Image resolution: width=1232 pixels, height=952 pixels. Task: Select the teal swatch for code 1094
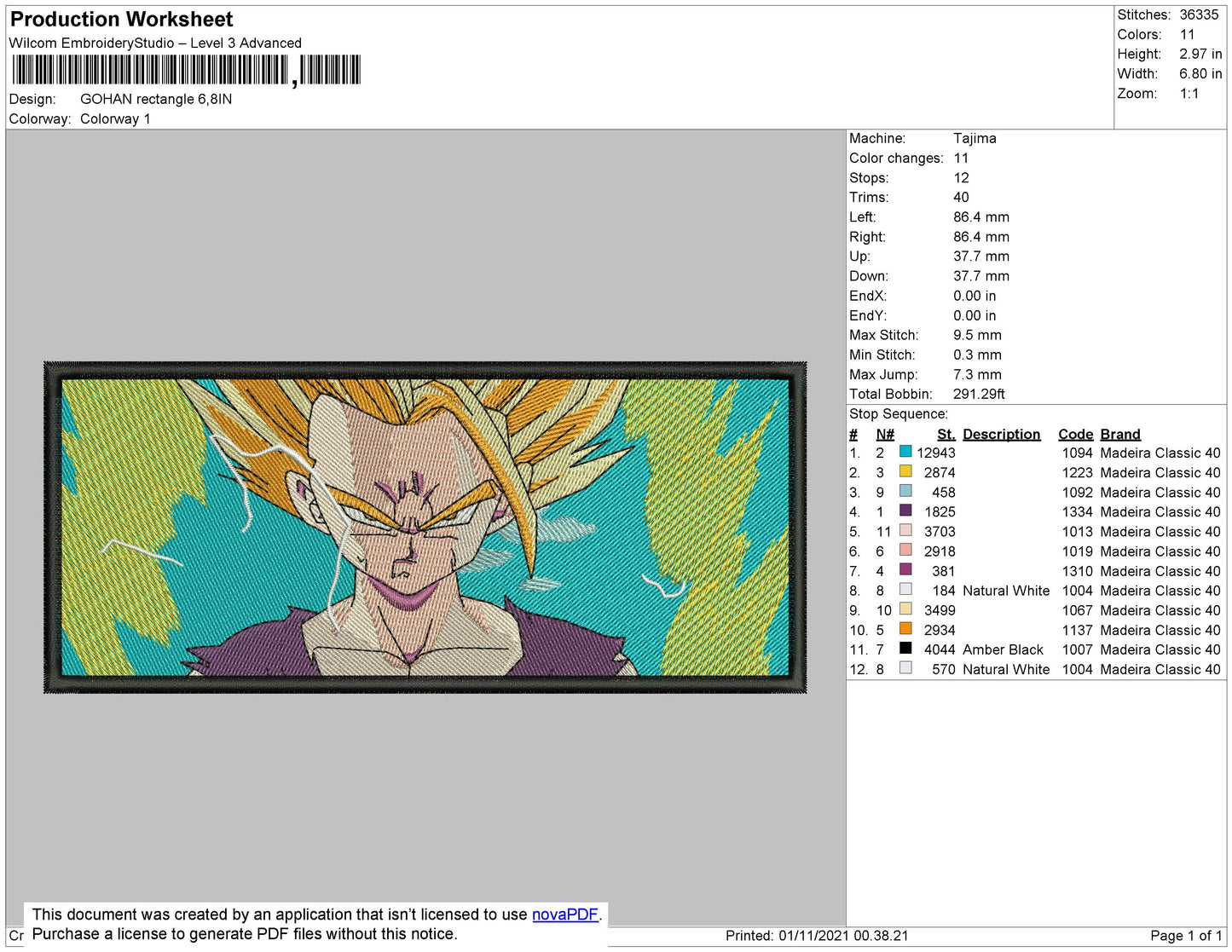[x=905, y=452]
